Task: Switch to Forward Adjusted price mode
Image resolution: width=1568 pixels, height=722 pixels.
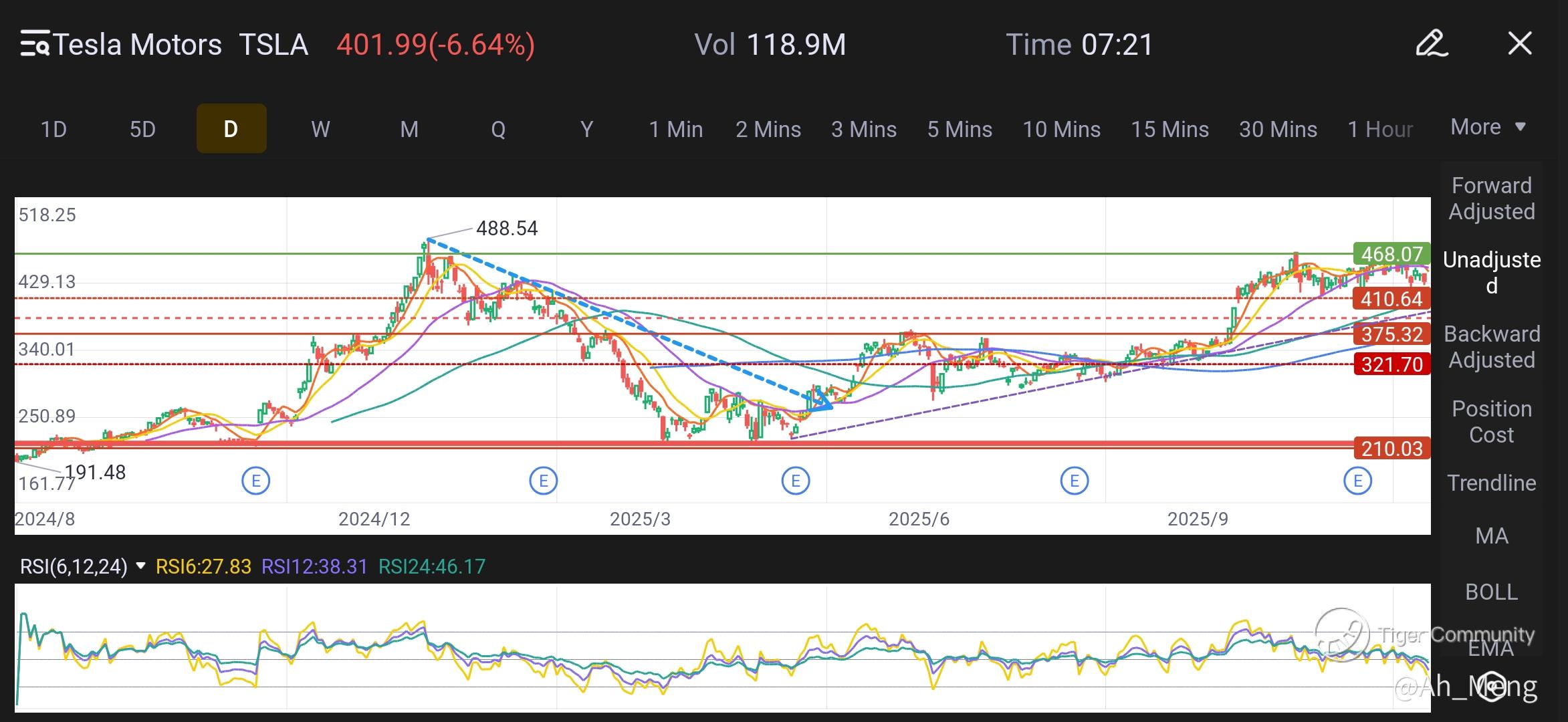Action: (1491, 199)
